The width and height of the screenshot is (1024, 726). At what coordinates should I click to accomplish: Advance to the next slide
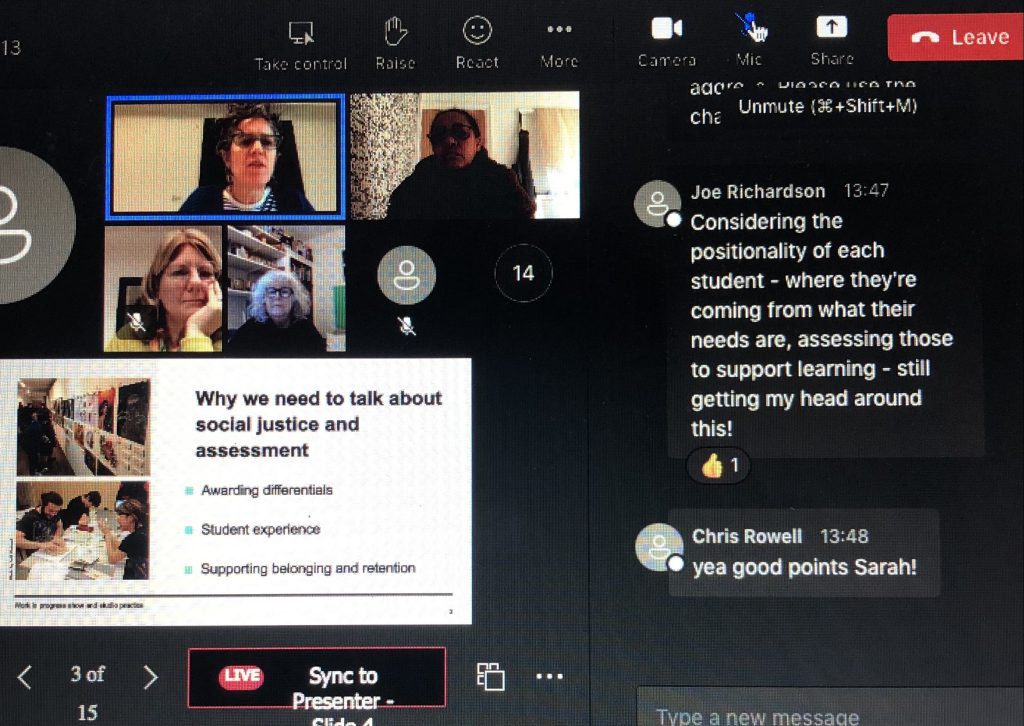tap(150, 677)
